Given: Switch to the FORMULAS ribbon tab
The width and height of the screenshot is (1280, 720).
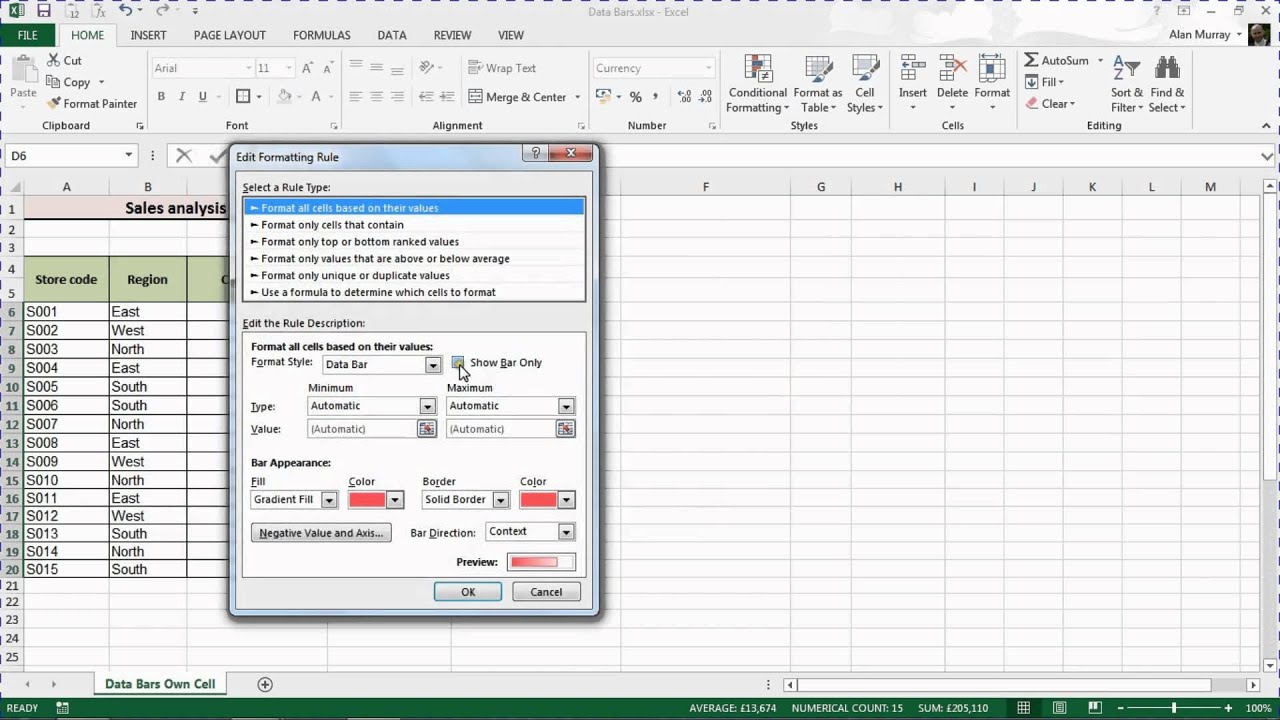Looking at the screenshot, I should (x=321, y=35).
